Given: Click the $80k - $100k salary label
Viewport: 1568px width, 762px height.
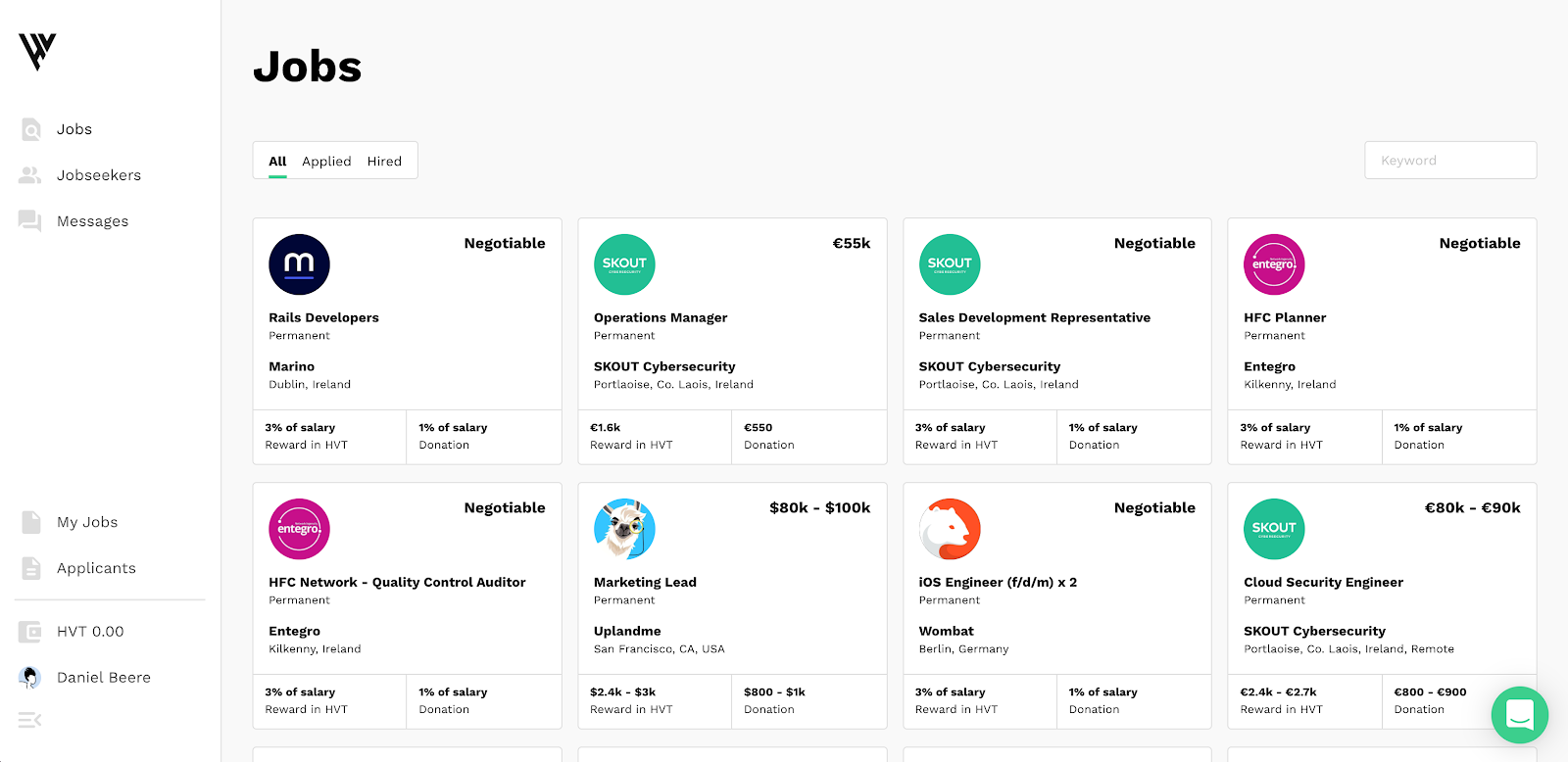Looking at the screenshot, I should [x=820, y=507].
